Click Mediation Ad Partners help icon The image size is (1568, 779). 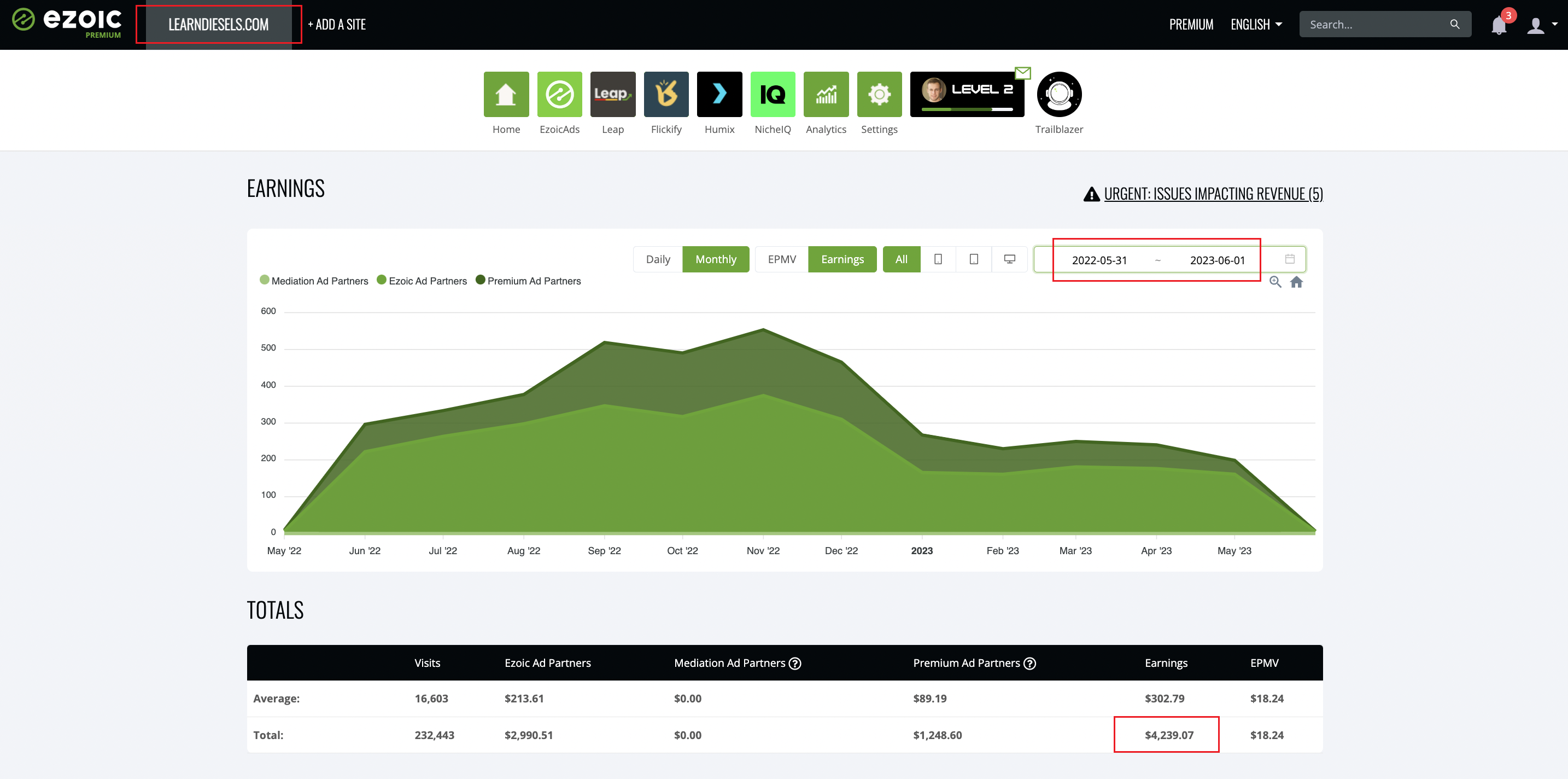(794, 663)
